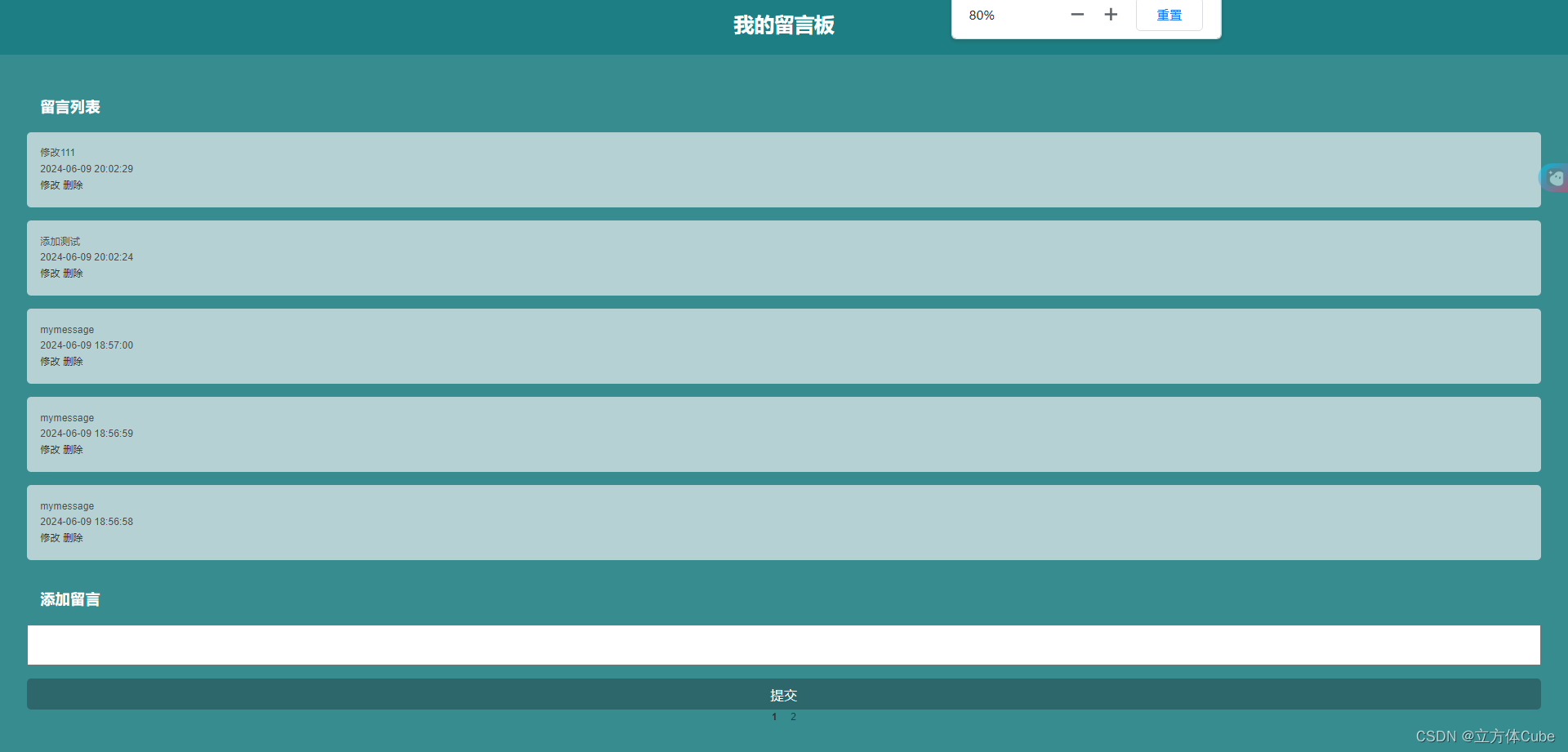The height and width of the screenshot is (752, 1568).
Task: Click the 修改111 message text
Action: pos(57,153)
